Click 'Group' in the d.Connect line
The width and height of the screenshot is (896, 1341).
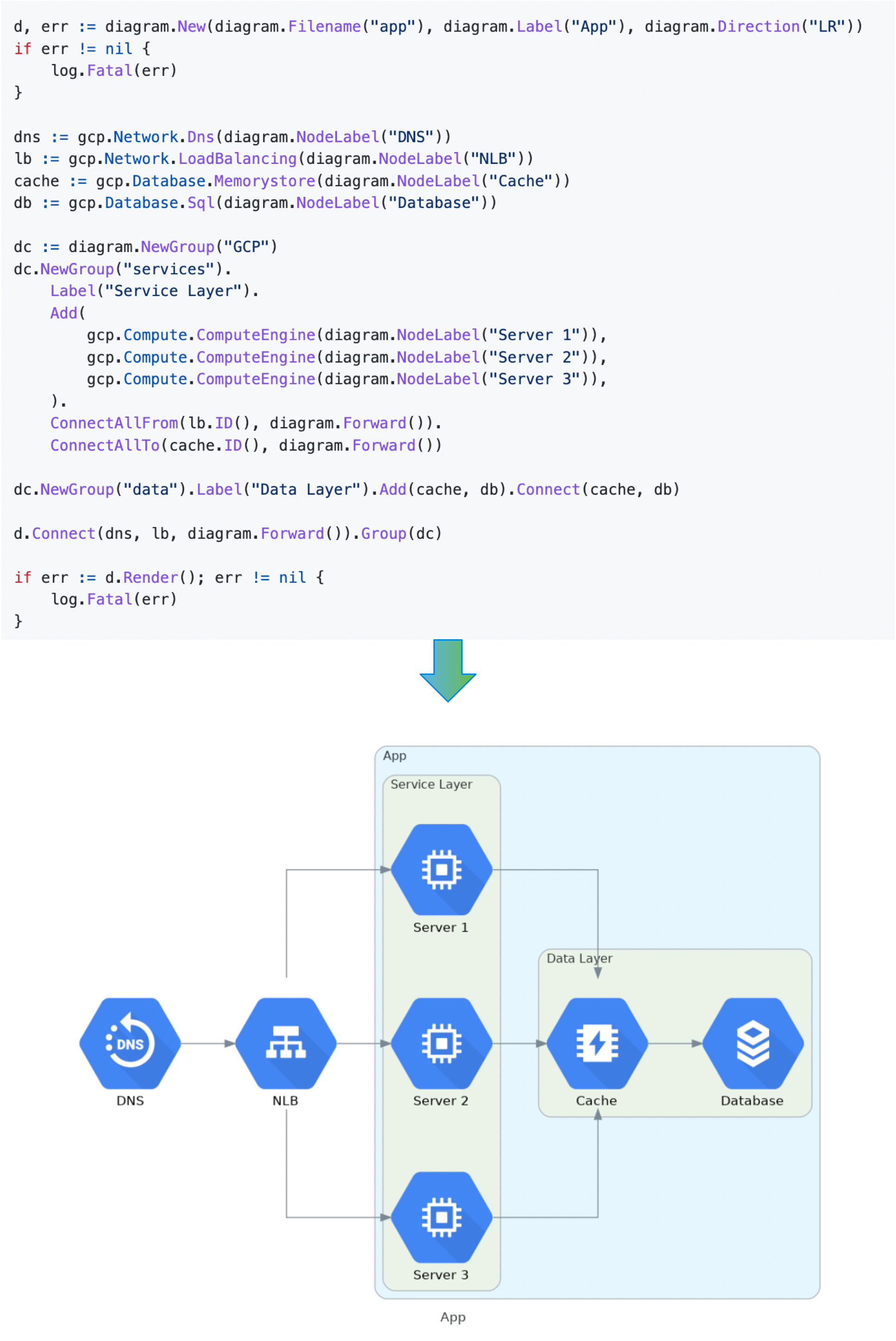[x=383, y=533]
